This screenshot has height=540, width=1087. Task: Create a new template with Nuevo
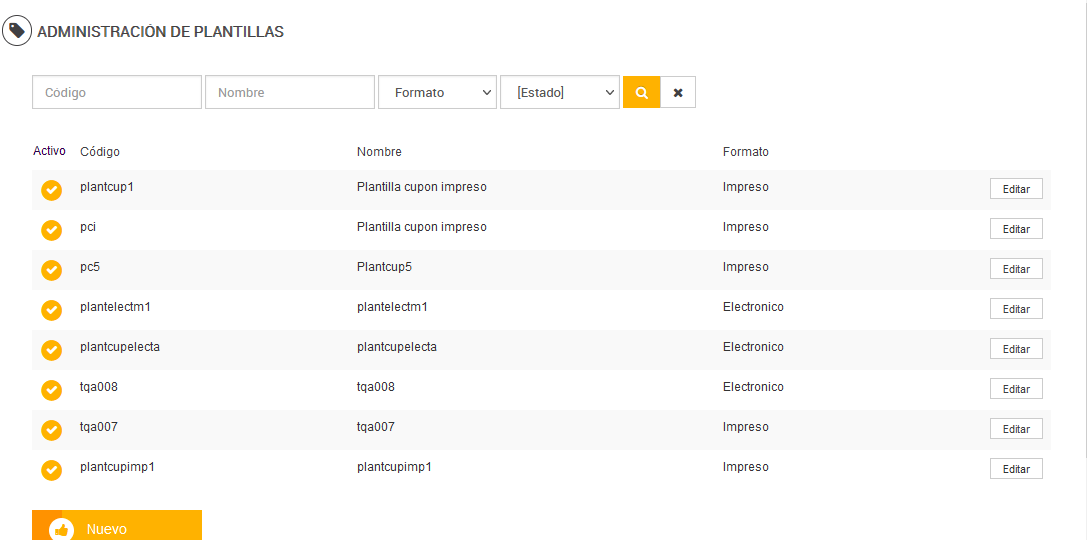click(x=117, y=528)
